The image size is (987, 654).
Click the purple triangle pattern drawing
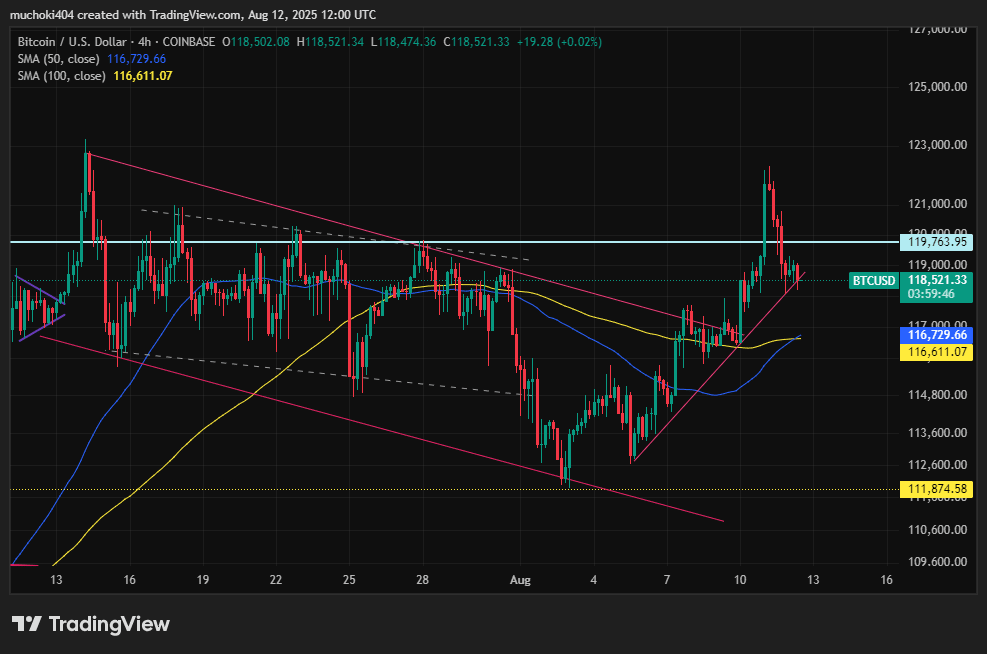40,308
